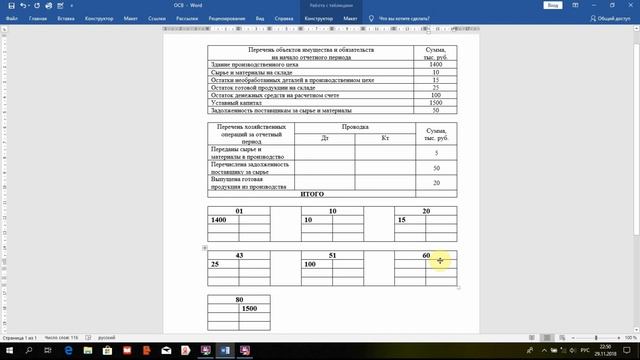Click the account 01 header cell
This screenshot has width=640, height=360.
[x=239, y=211]
